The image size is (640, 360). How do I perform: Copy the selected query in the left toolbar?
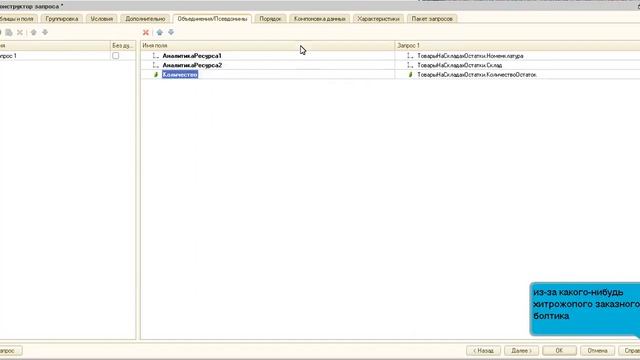[9, 32]
